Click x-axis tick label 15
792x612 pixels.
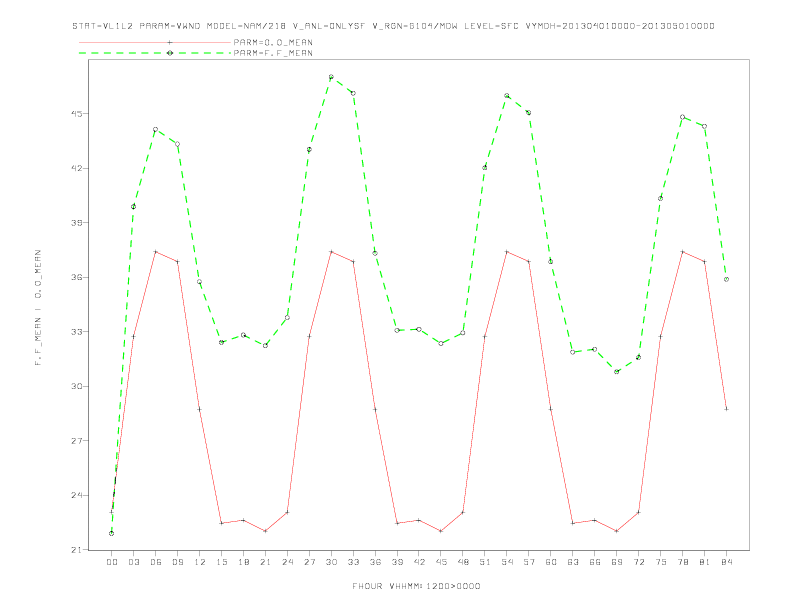tap(221, 562)
